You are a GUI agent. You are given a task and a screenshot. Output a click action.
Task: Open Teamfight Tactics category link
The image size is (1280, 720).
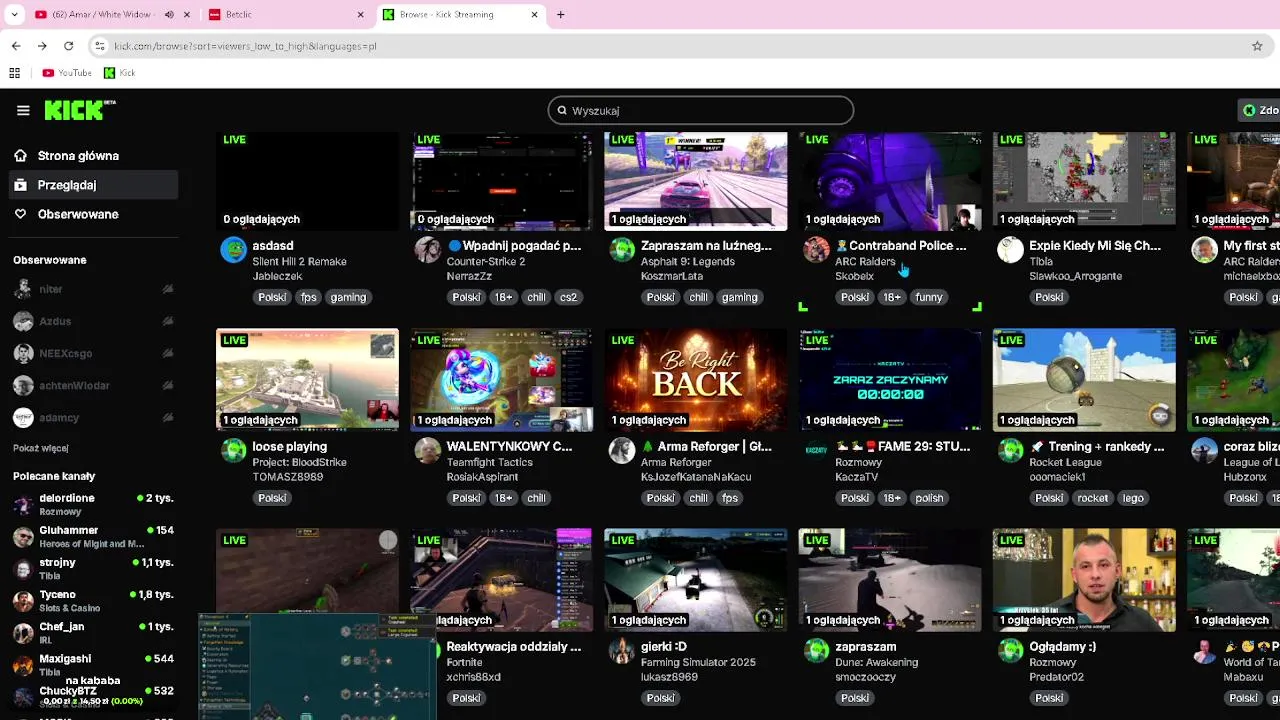pos(489,462)
